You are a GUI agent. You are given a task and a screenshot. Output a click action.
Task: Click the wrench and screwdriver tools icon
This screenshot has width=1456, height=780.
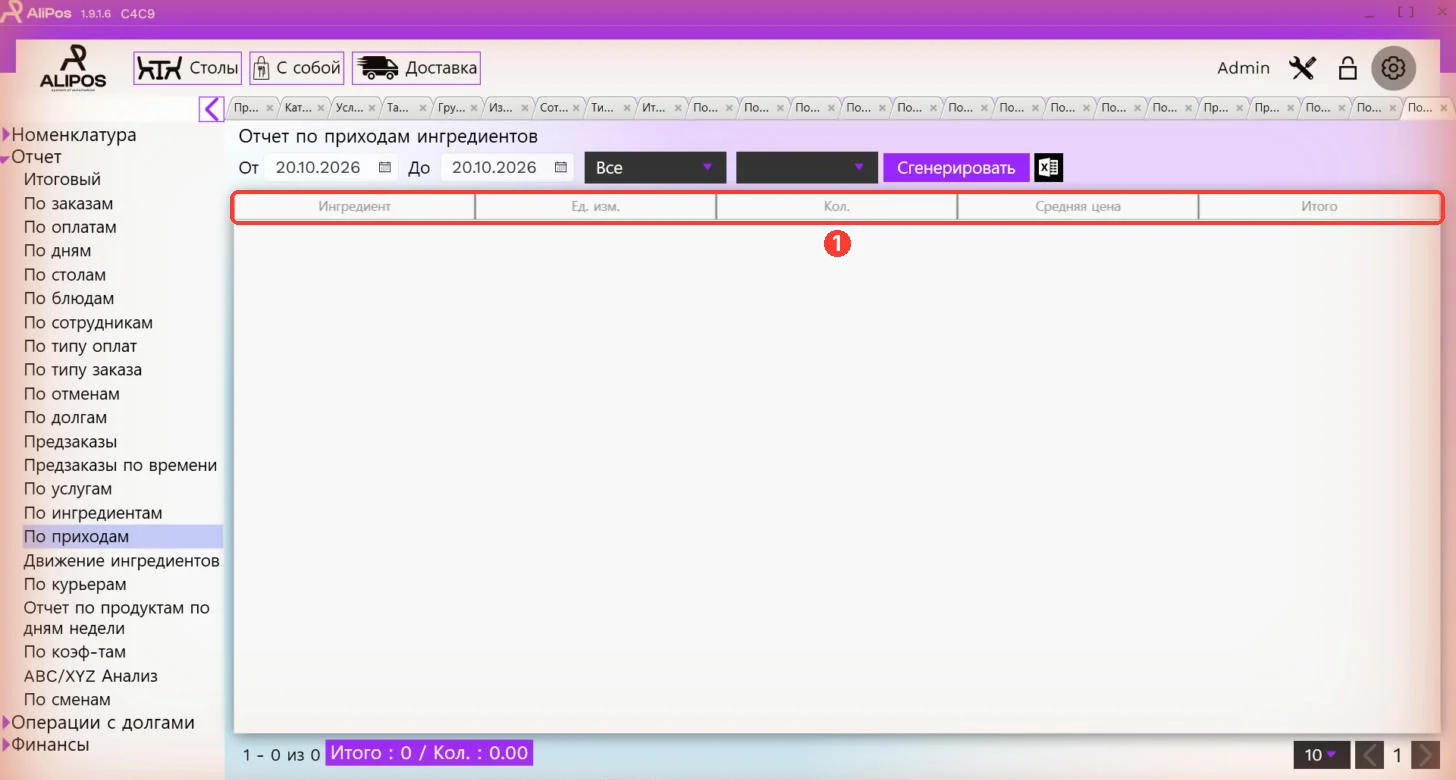[1302, 68]
